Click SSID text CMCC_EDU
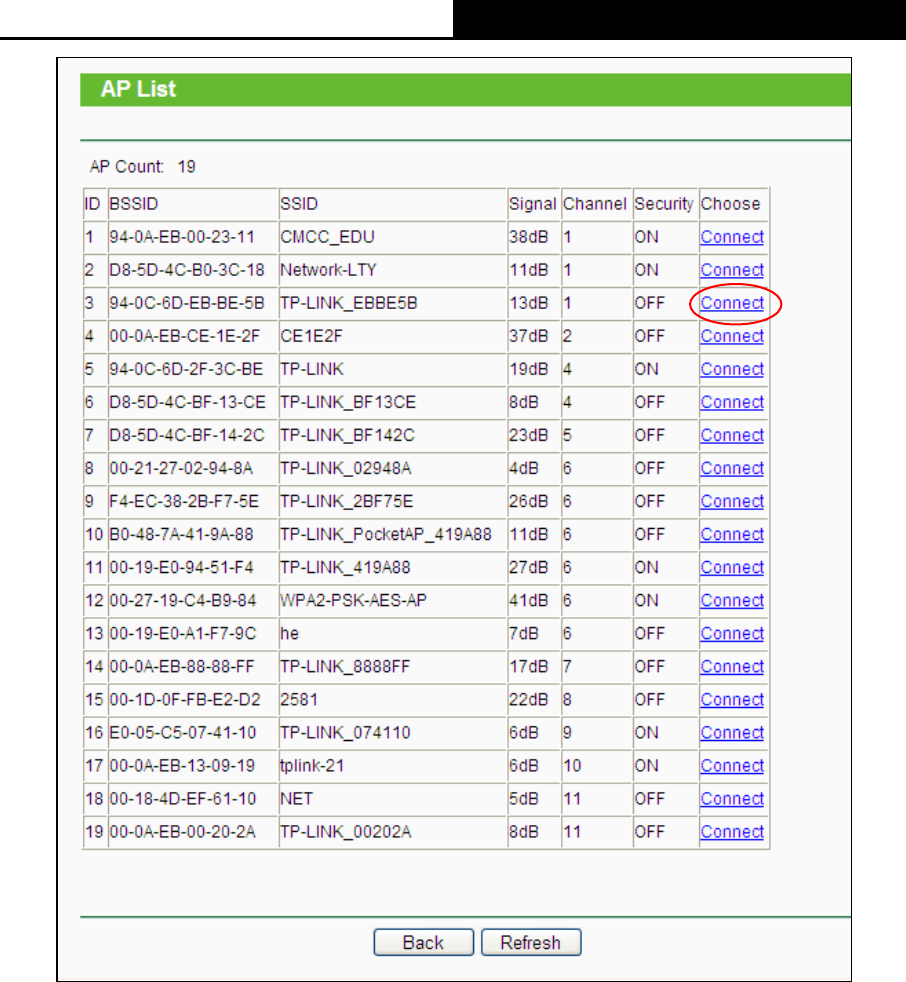Screen dimensions: 906x982 tap(327, 237)
